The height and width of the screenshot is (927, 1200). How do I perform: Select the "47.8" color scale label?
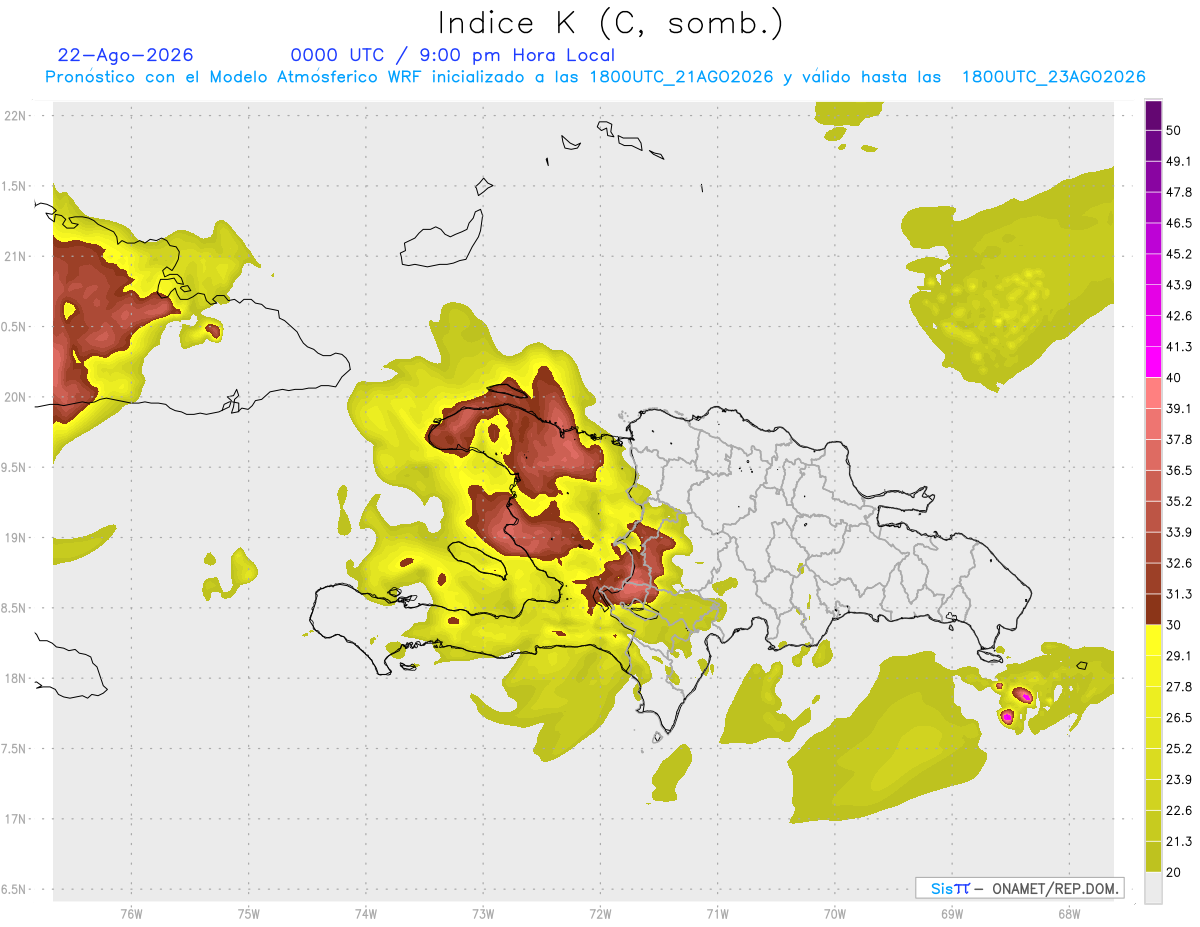(1180, 192)
